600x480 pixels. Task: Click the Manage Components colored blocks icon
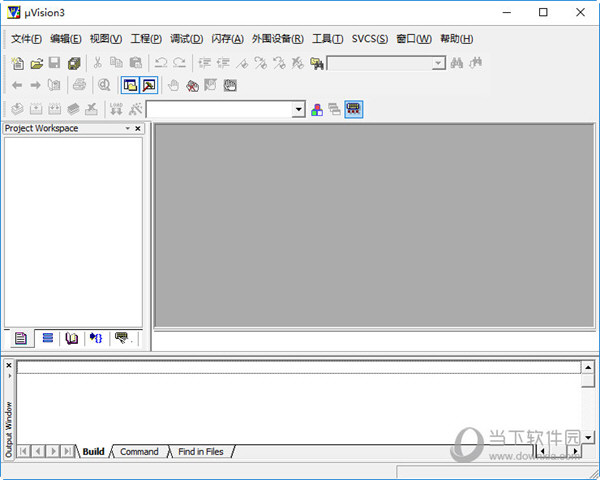pos(317,109)
